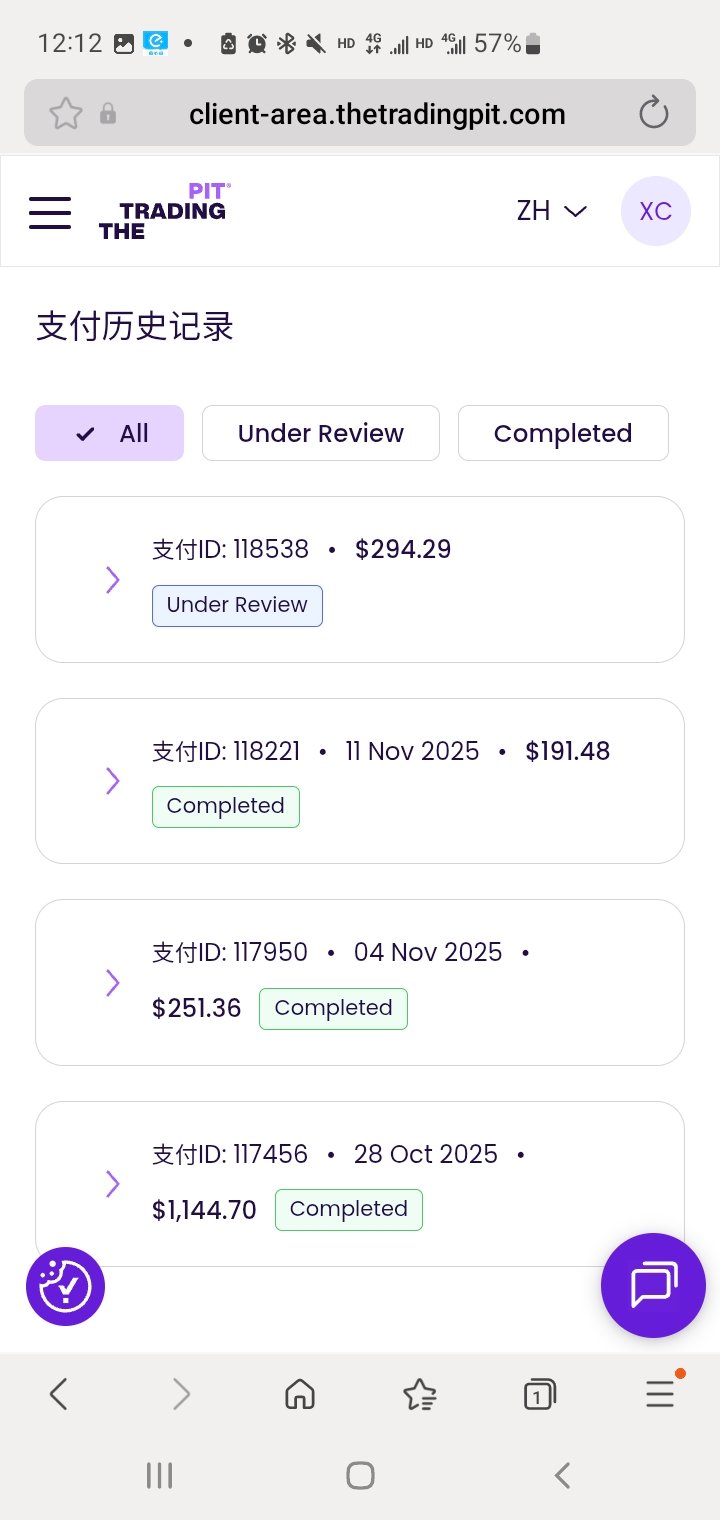
Task: Reload the page with the refresh icon
Action: (x=653, y=113)
